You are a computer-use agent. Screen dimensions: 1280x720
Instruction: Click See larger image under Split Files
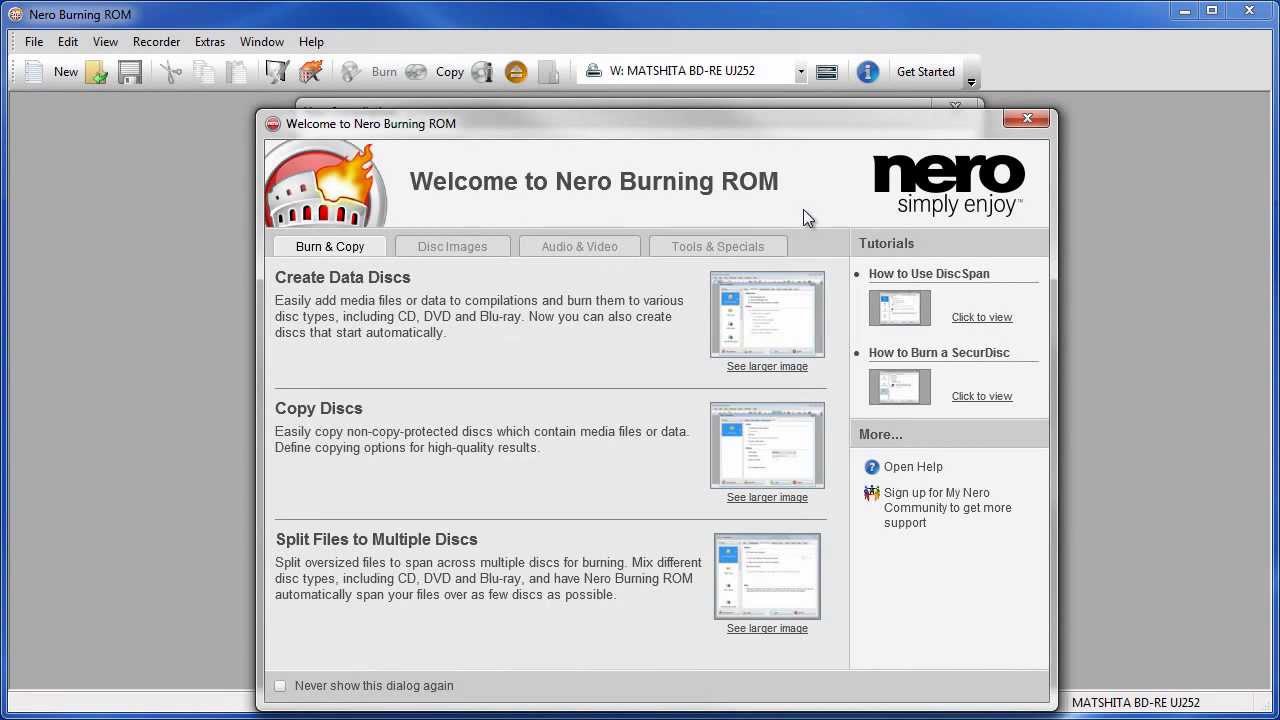(767, 629)
